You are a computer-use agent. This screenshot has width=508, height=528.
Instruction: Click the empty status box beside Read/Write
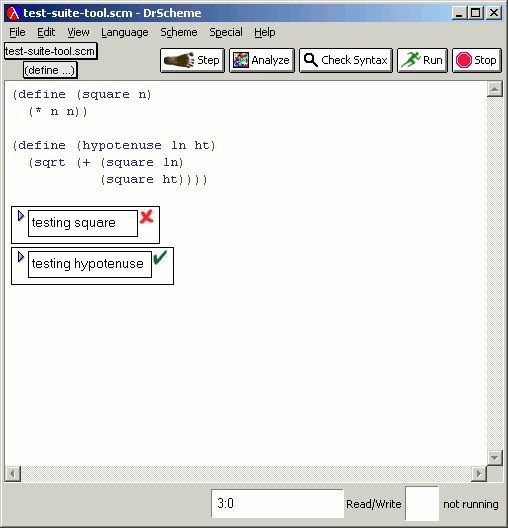422,503
